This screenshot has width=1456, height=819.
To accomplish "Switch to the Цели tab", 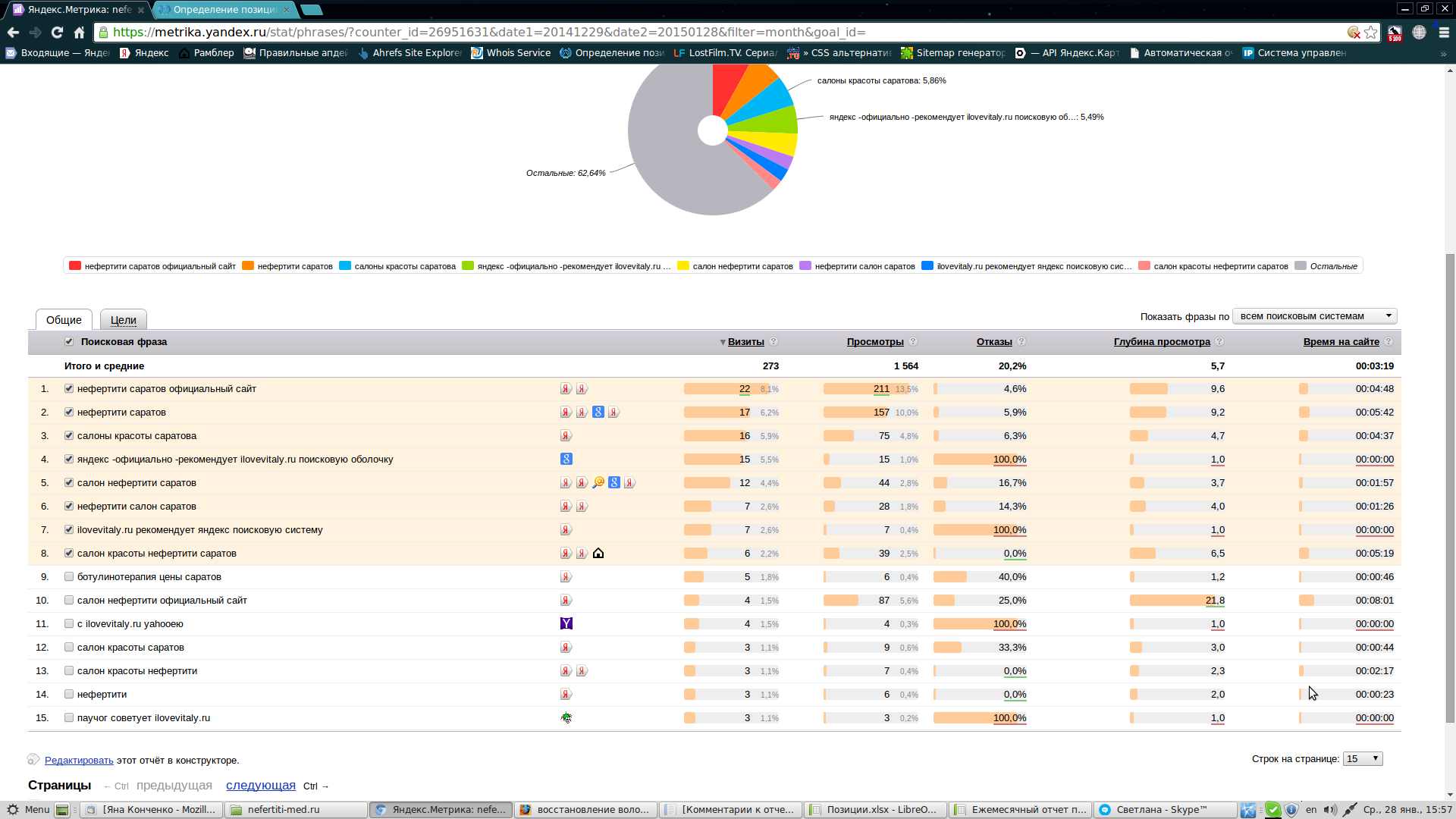I will 123,319.
